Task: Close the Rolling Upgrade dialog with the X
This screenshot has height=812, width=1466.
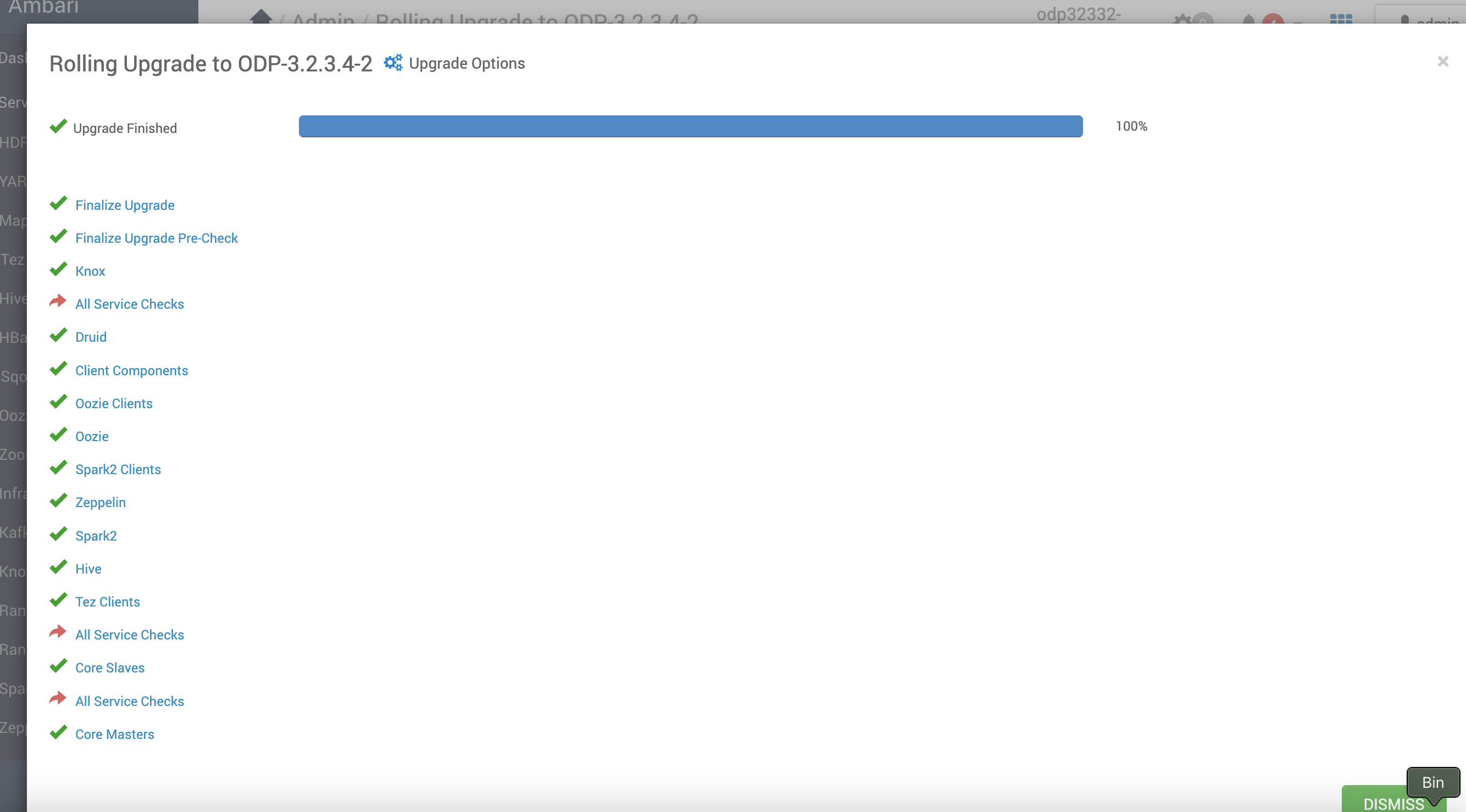Action: click(1443, 62)
